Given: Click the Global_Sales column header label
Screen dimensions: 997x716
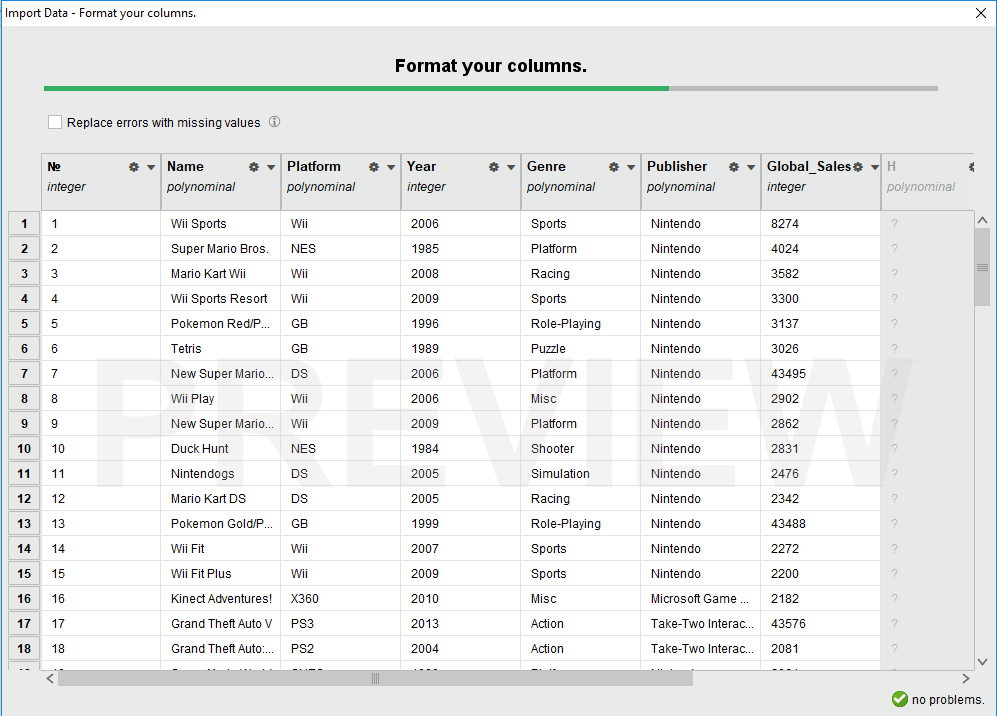Looking at the screenshot, I should point(809,167).
